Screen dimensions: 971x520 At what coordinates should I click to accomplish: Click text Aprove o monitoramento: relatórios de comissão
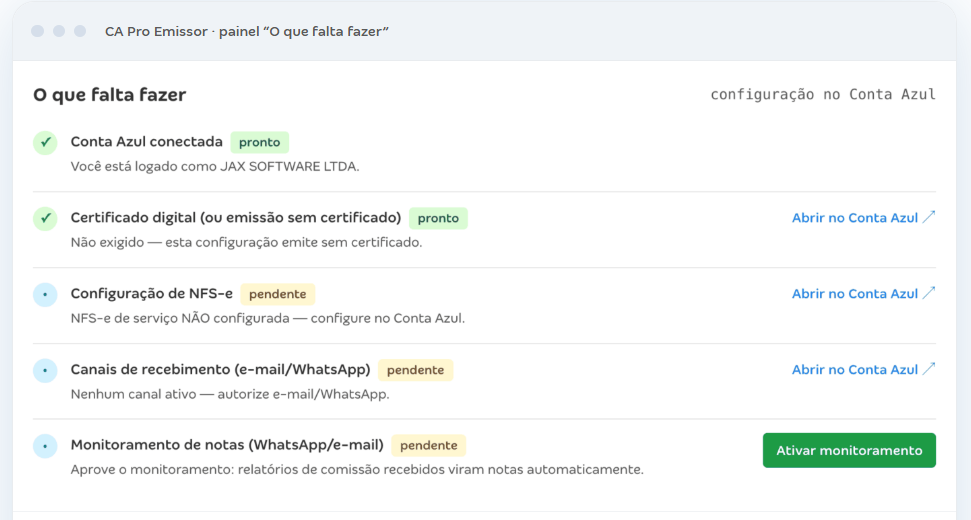click(x=225, y=470)
